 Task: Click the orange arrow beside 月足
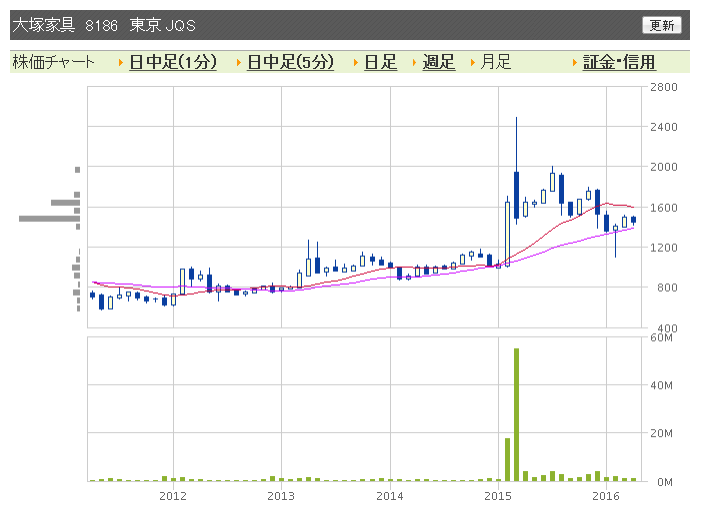coord(473,63)
